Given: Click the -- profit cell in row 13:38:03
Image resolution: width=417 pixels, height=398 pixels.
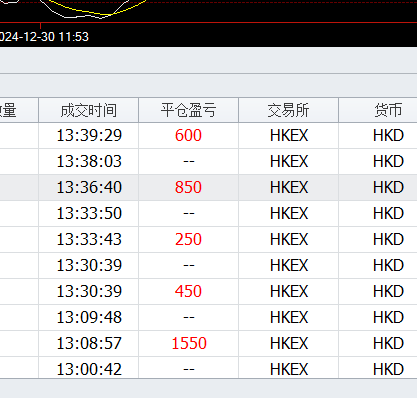Looking at the screenshot, I should 189,162.
